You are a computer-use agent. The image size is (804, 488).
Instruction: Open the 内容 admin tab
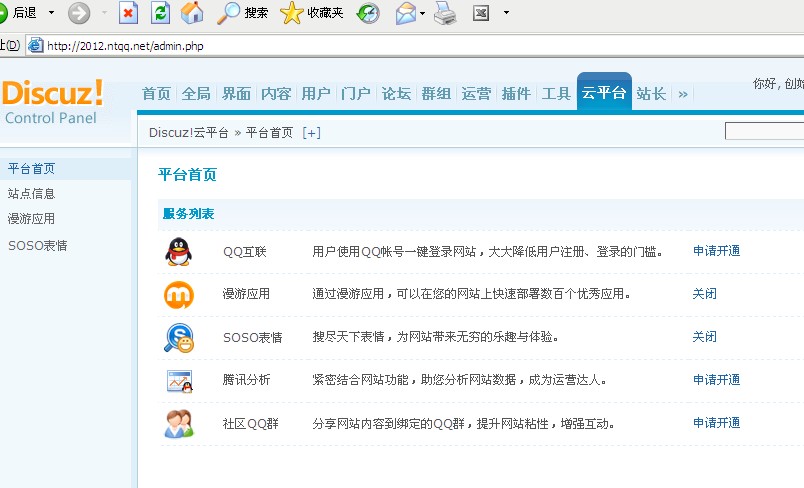pos(276,94)
